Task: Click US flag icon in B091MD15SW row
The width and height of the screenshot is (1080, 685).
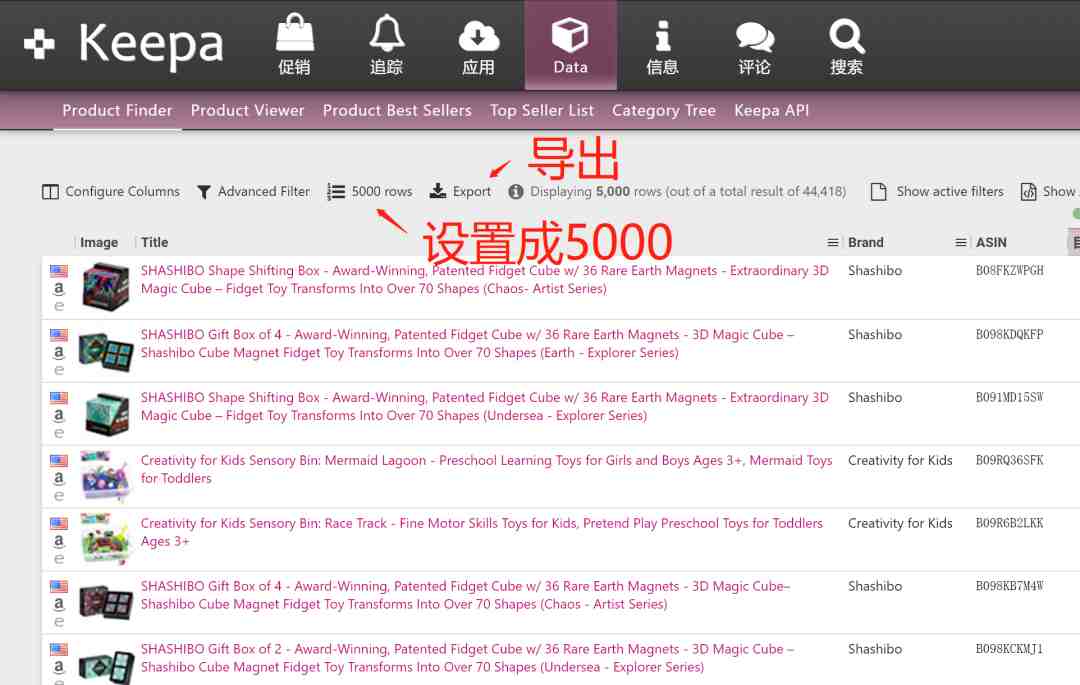Action: 59,398
